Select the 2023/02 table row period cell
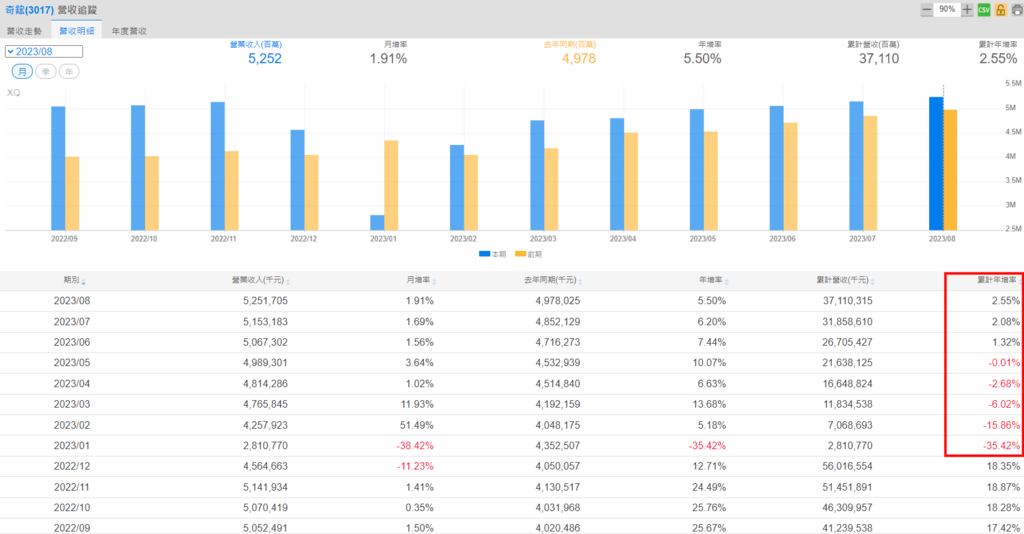 [72, 425]
